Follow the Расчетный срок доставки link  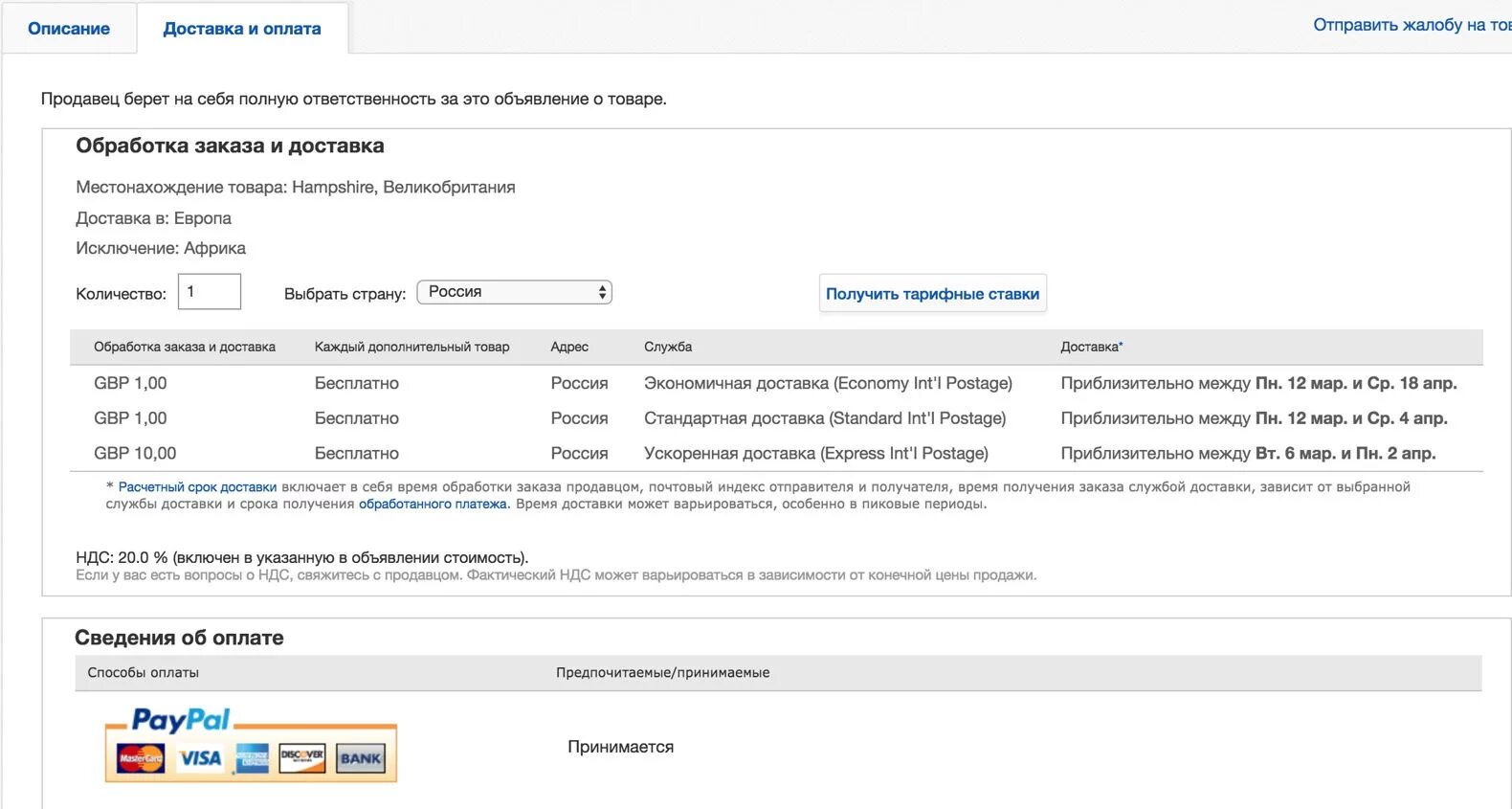197,487
